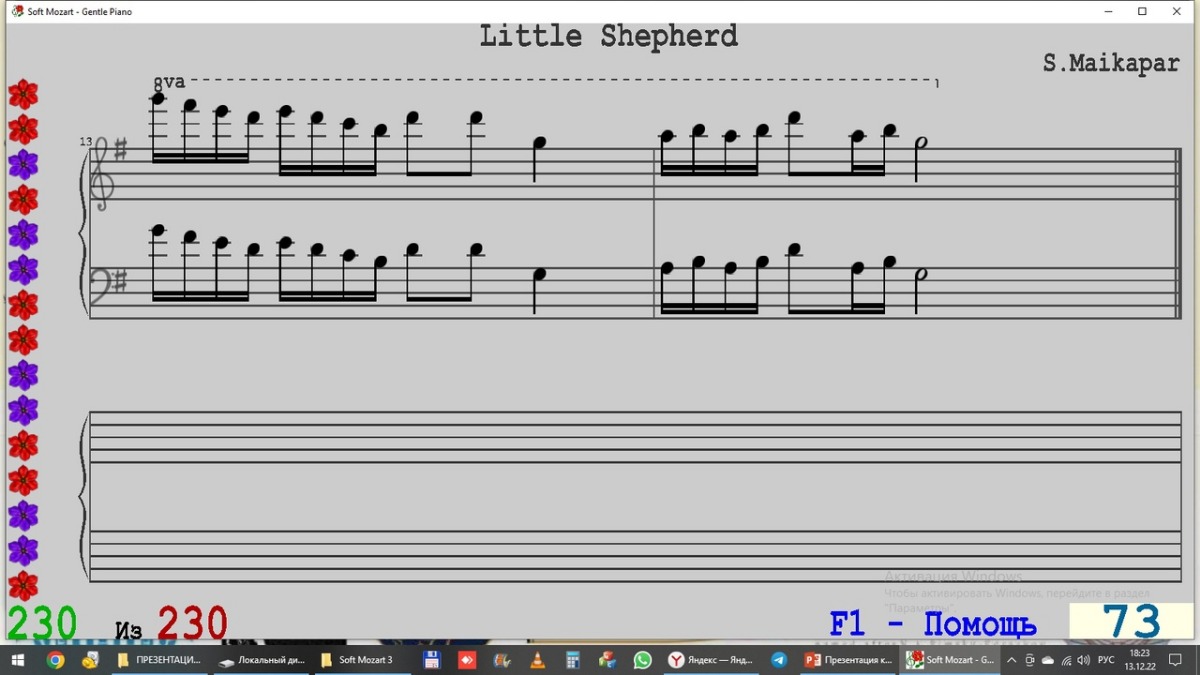
Task: Open the ПРЕЗЕНТАЦИ... folder taskbar window
Action: tap(158, 660)
